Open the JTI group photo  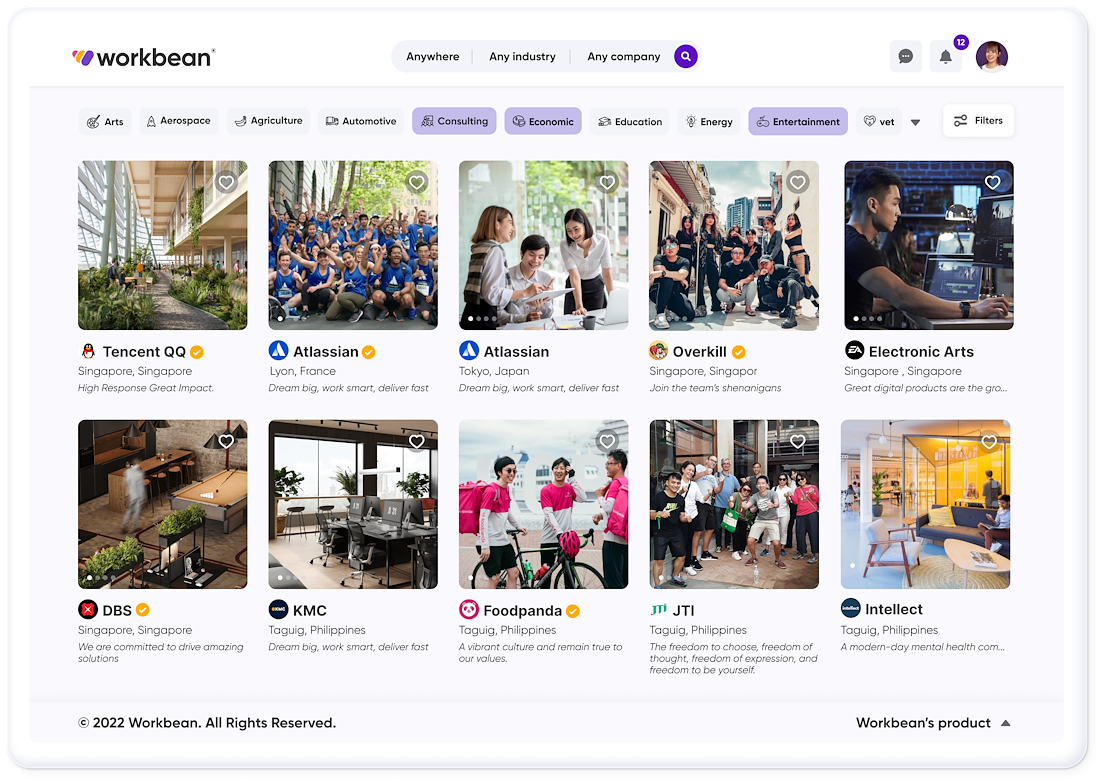tap(734, 505)
